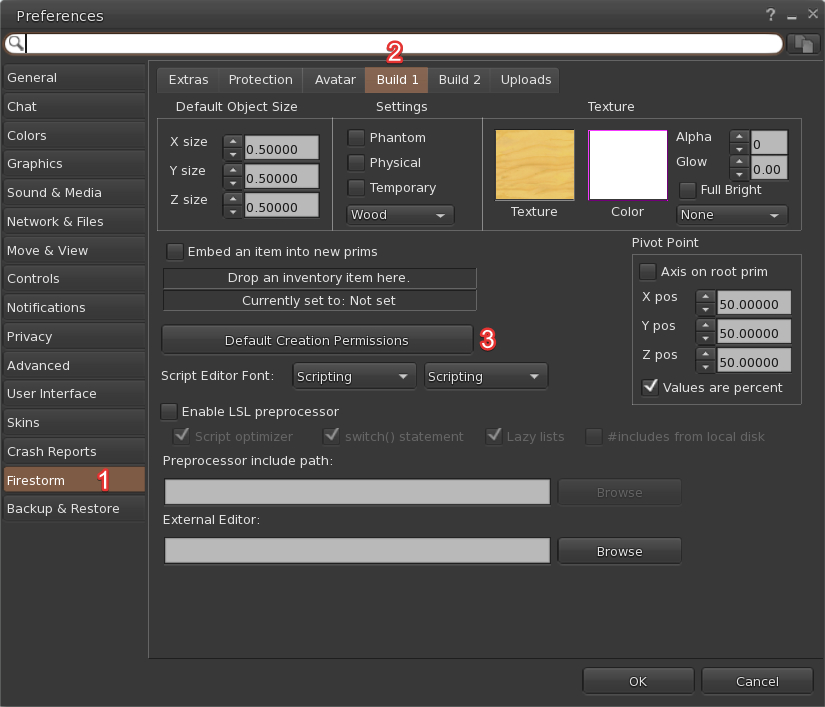
Task: Increase X size with the up arrow
Action: 232,142
